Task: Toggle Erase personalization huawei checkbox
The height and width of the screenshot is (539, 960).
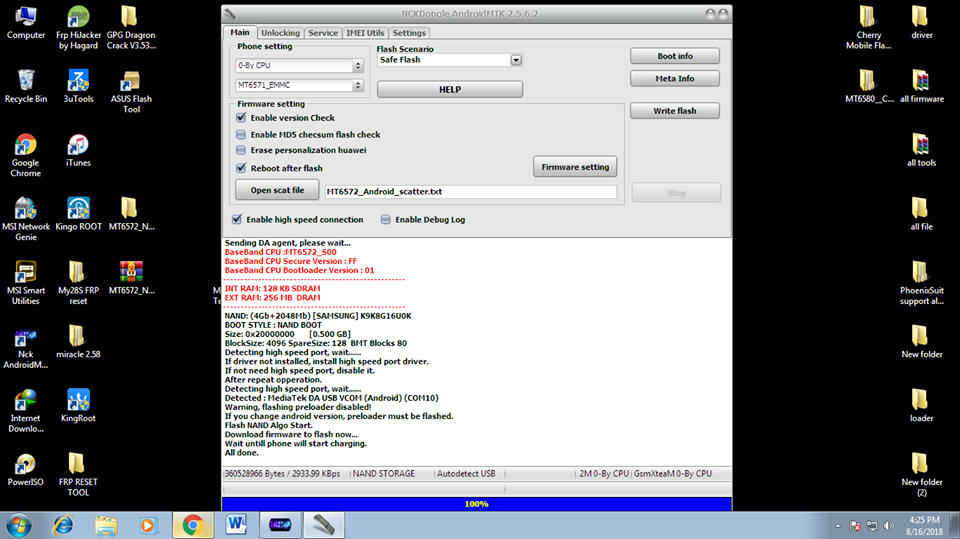Action: tap(241, 150)
